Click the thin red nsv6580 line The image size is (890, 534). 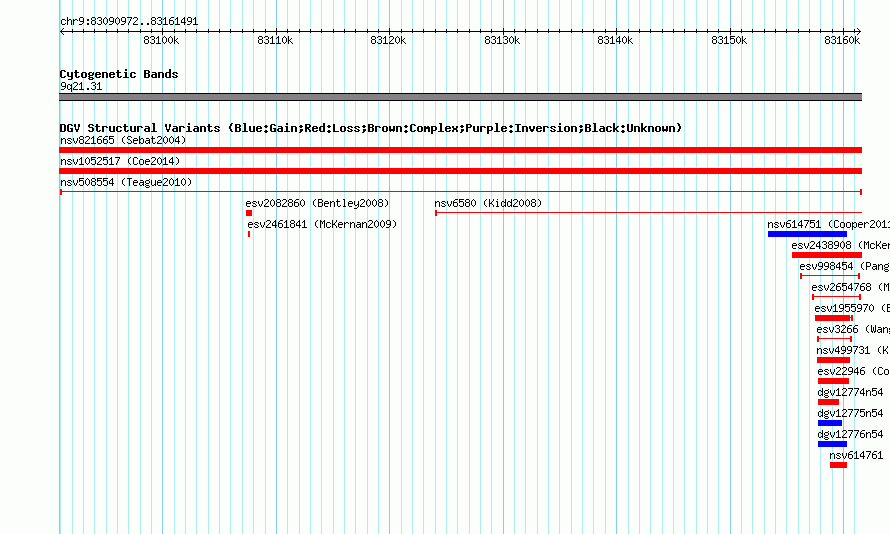648,213
